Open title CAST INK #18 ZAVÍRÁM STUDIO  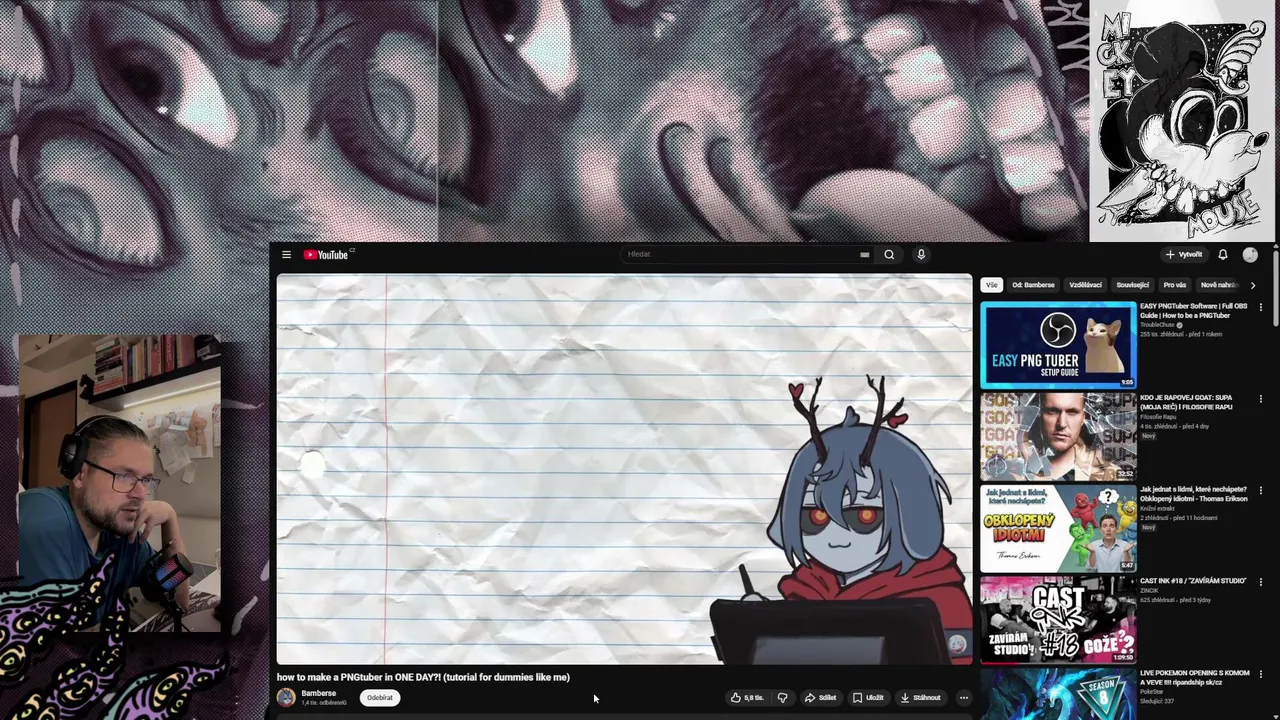(1193, 580)
